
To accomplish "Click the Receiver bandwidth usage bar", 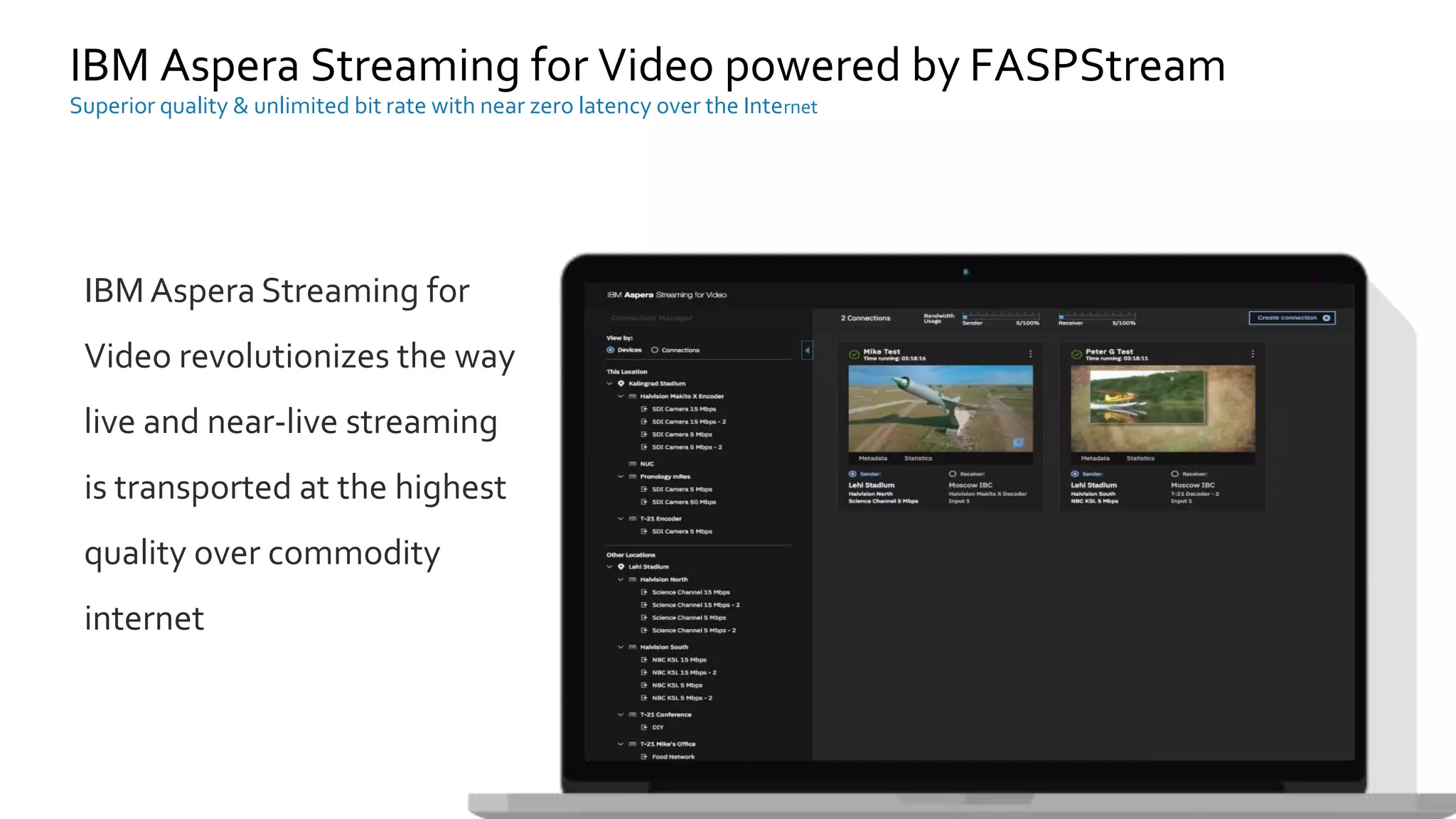I will pyautogui.click(x=1097, y=316).
